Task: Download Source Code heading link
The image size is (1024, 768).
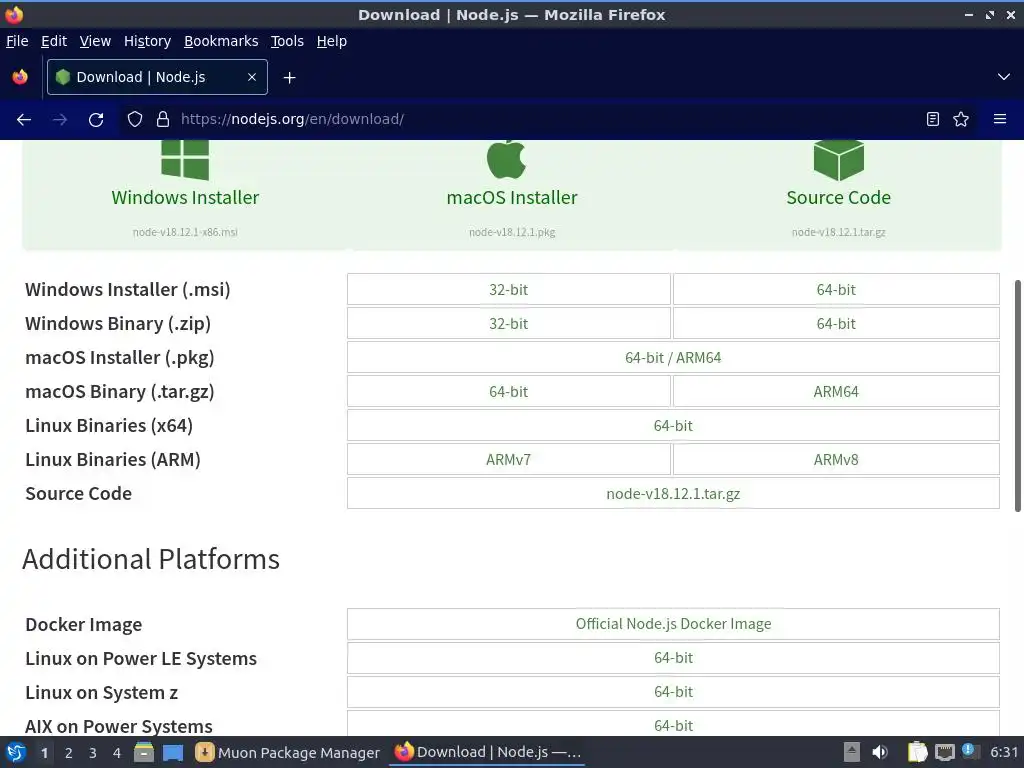Action: [839, 197]
